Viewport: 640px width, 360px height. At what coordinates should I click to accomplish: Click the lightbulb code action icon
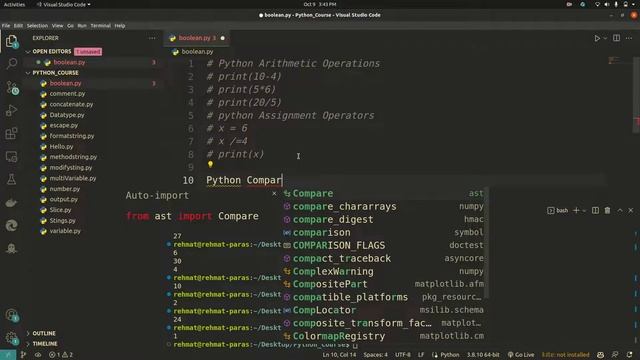tap(210, 164)
